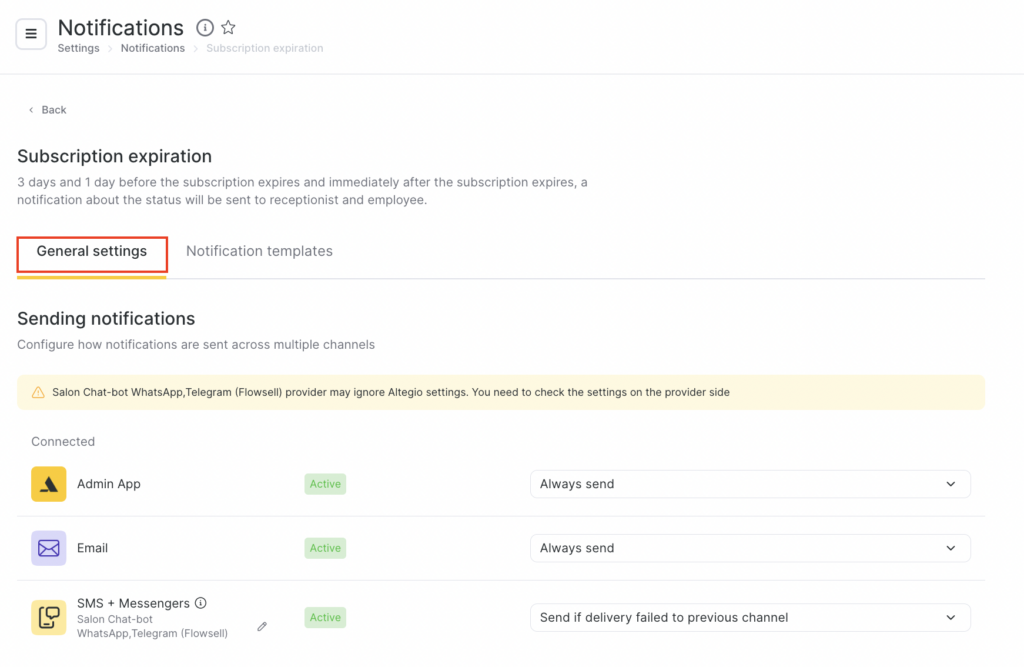Select the General settings tab
This screenshot has width=1024, height=667.
(x=92, y=252)
